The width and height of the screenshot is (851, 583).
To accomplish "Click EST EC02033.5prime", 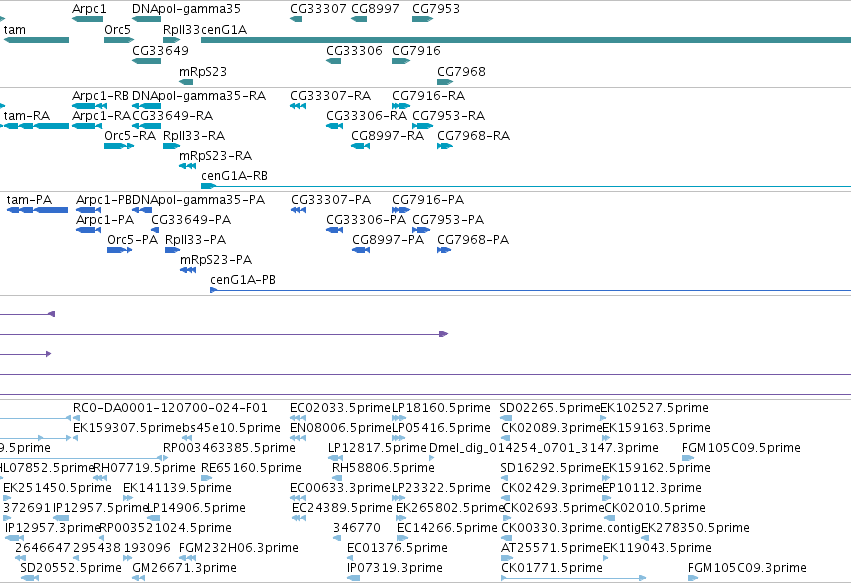I will point(340,408).
